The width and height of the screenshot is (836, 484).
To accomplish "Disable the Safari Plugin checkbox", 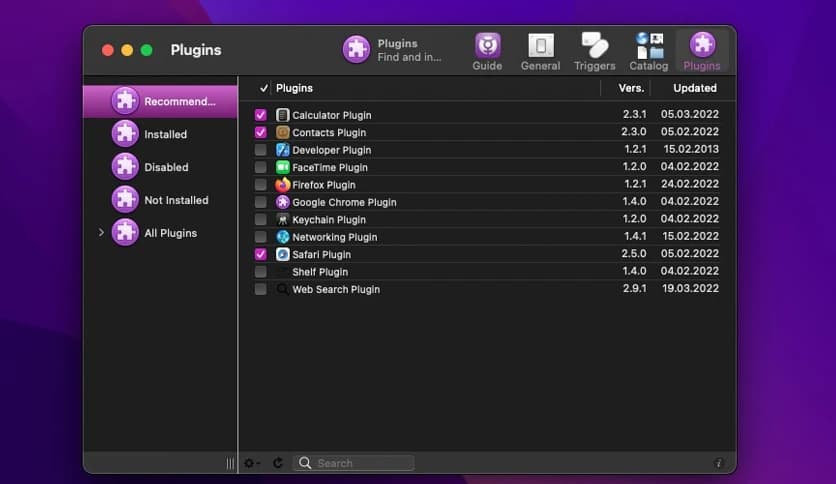I will [x=261, y=254].
